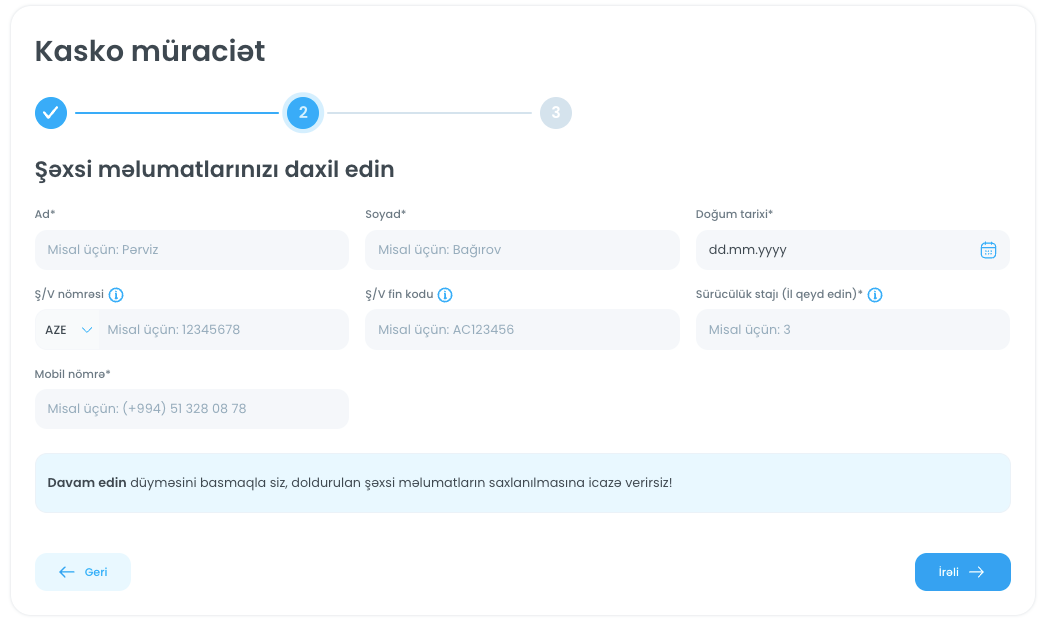The width and height of the screenshot is (1045, 622).
Task: Click the step 3 circle indicator
Action: coord(555,113)
